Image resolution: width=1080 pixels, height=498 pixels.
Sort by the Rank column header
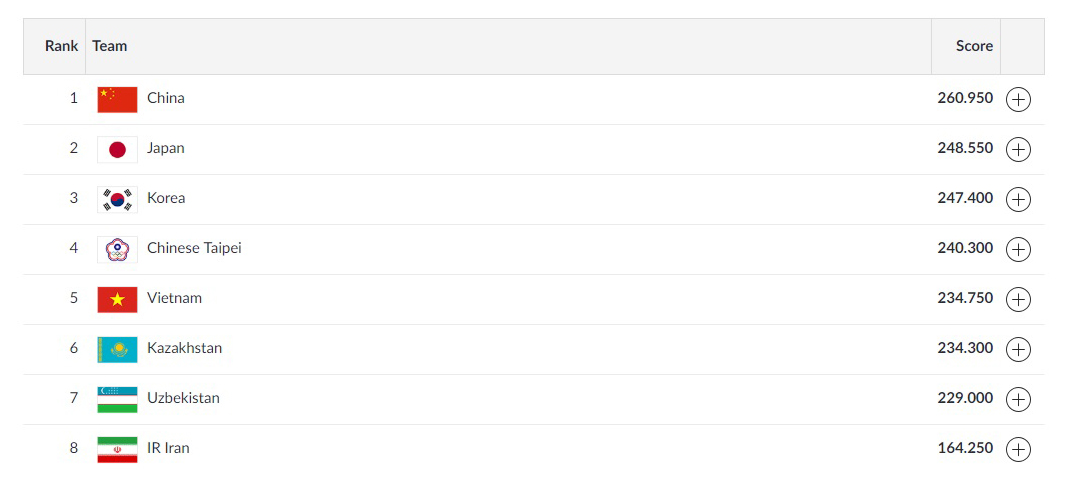click(62, 46)
